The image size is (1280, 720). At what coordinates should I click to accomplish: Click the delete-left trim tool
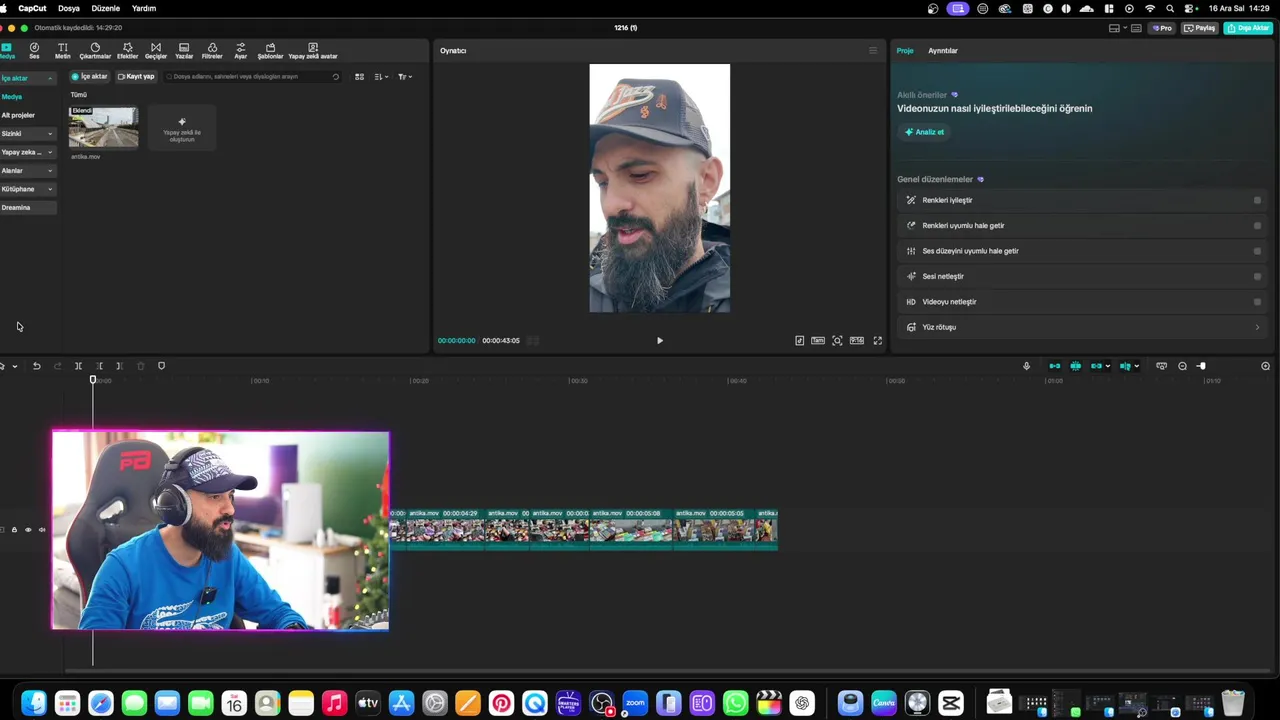coord(99,366)
